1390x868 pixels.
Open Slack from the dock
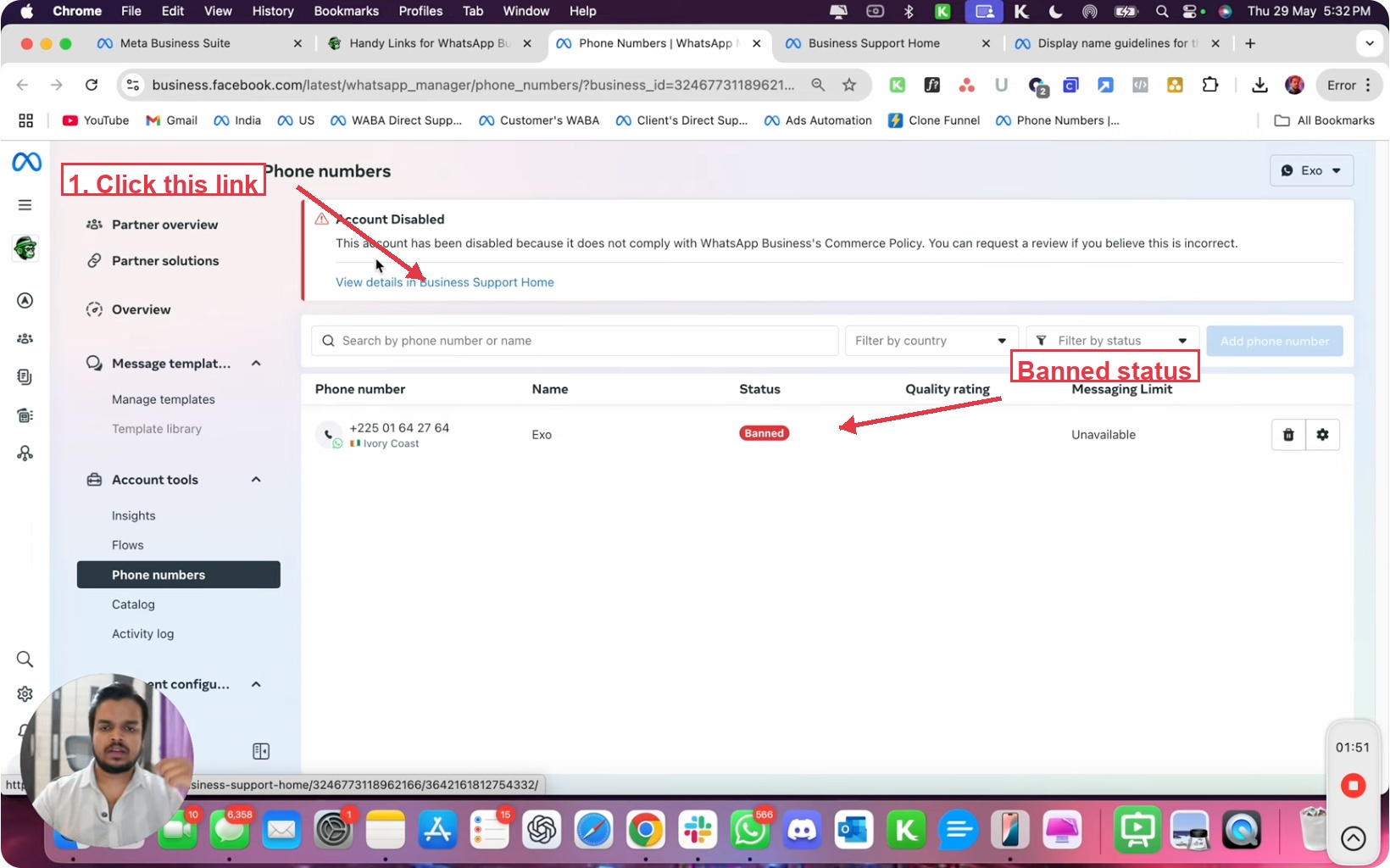pyautogui.click(x=698, y=830)
